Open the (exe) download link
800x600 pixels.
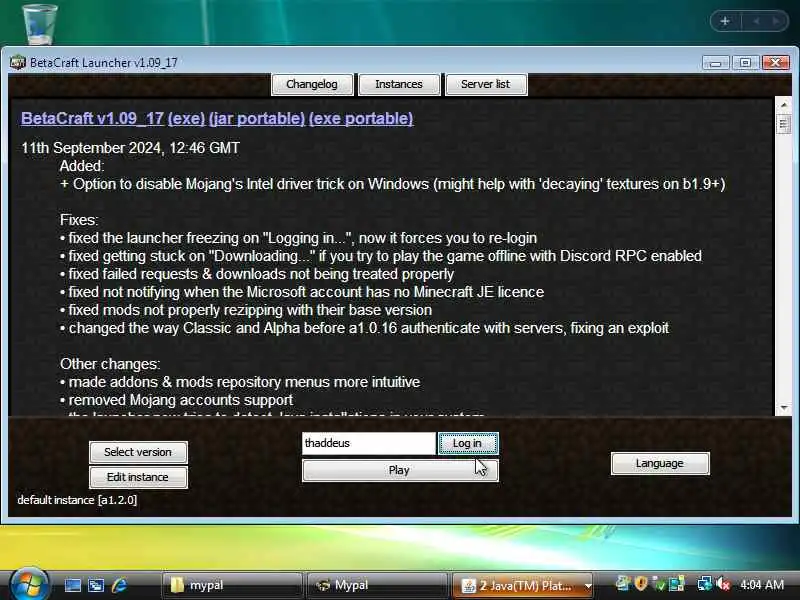[x=186, y=118]
